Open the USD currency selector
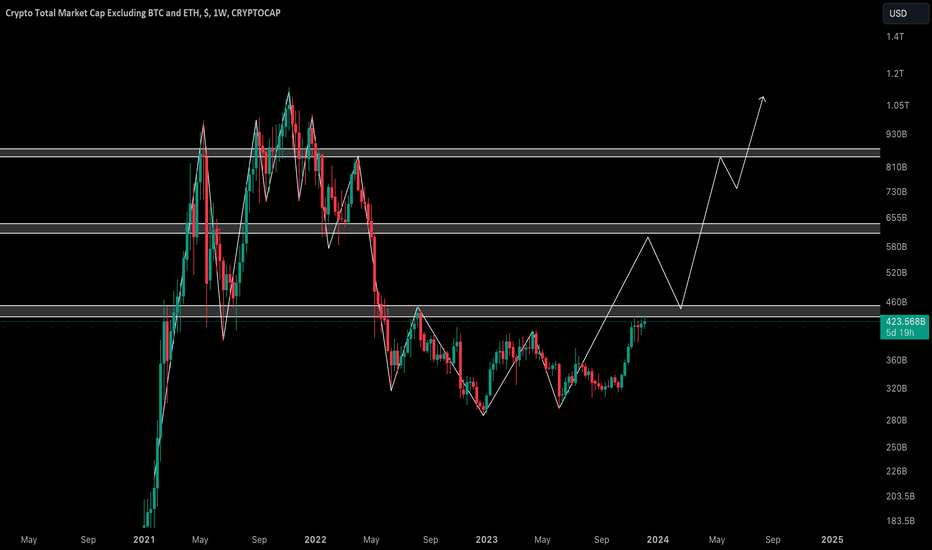 point(905,13)
